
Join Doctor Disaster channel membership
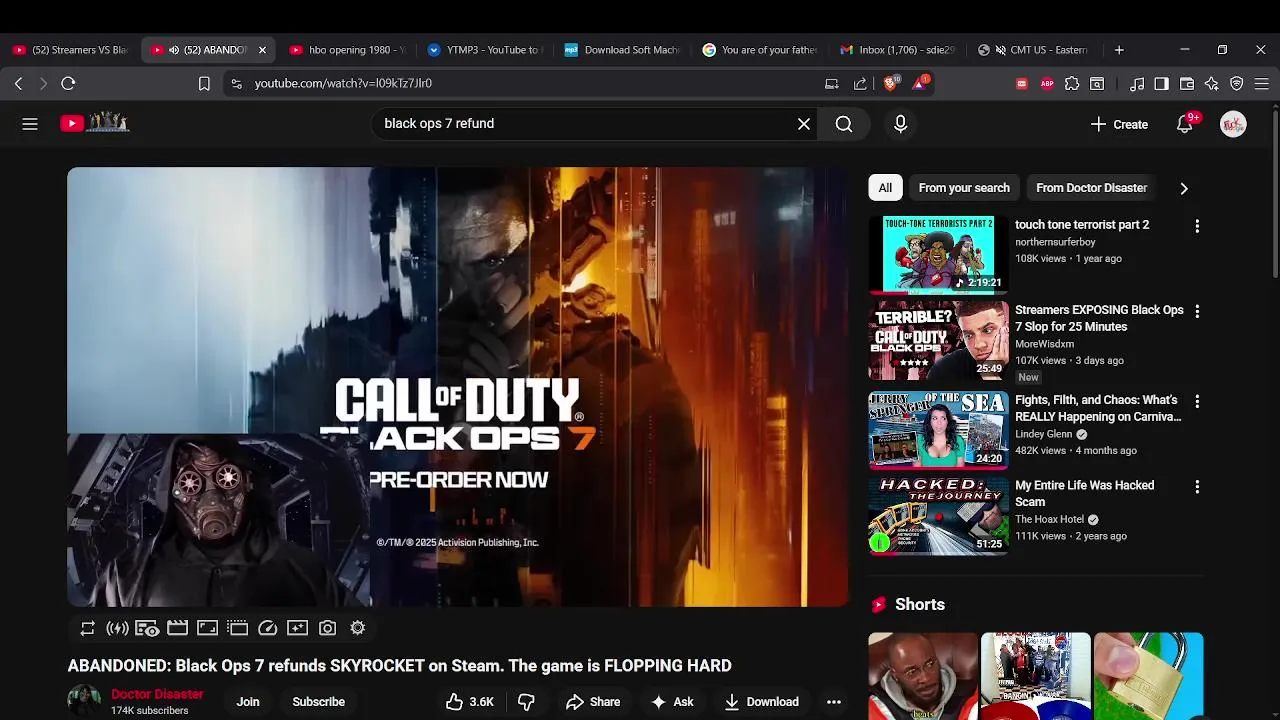coord(248,702)
